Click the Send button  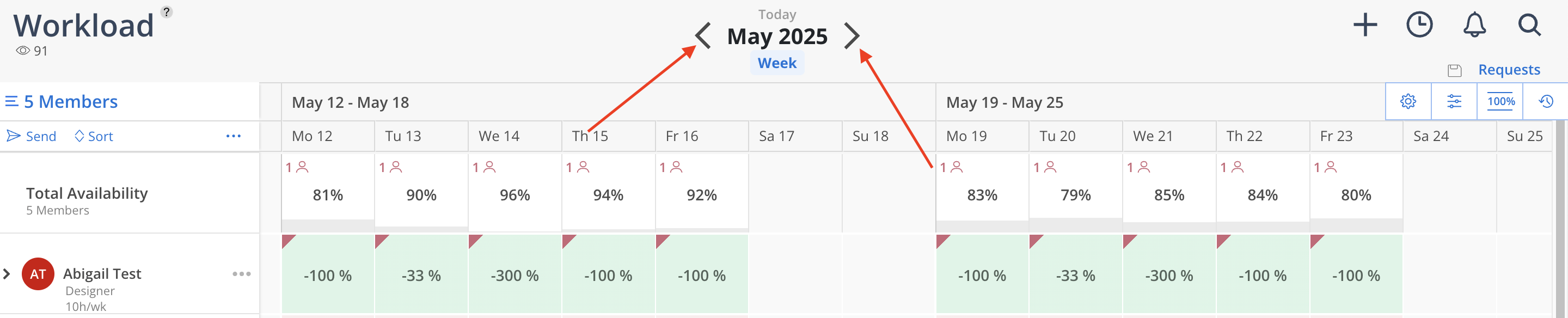tap(32, 136)
